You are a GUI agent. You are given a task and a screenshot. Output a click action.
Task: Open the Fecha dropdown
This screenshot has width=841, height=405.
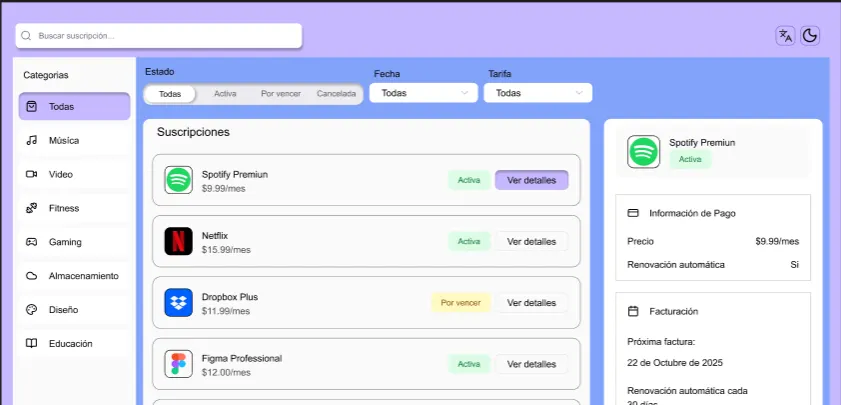(x=424, y=93)
